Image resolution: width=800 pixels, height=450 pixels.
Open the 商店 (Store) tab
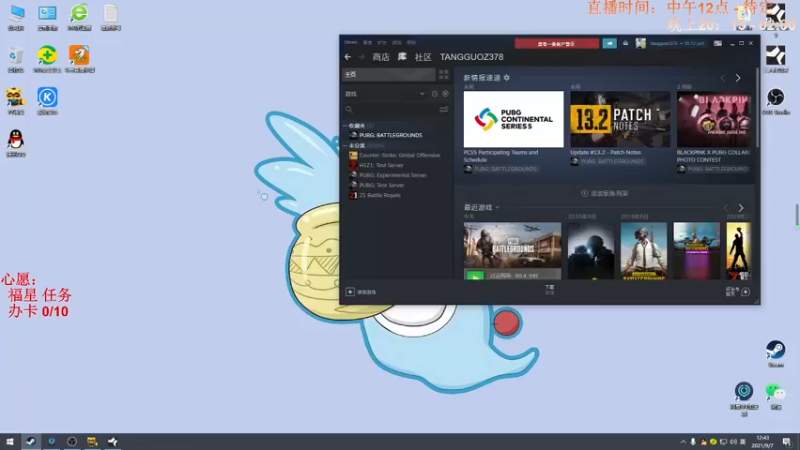coord(381,57)
